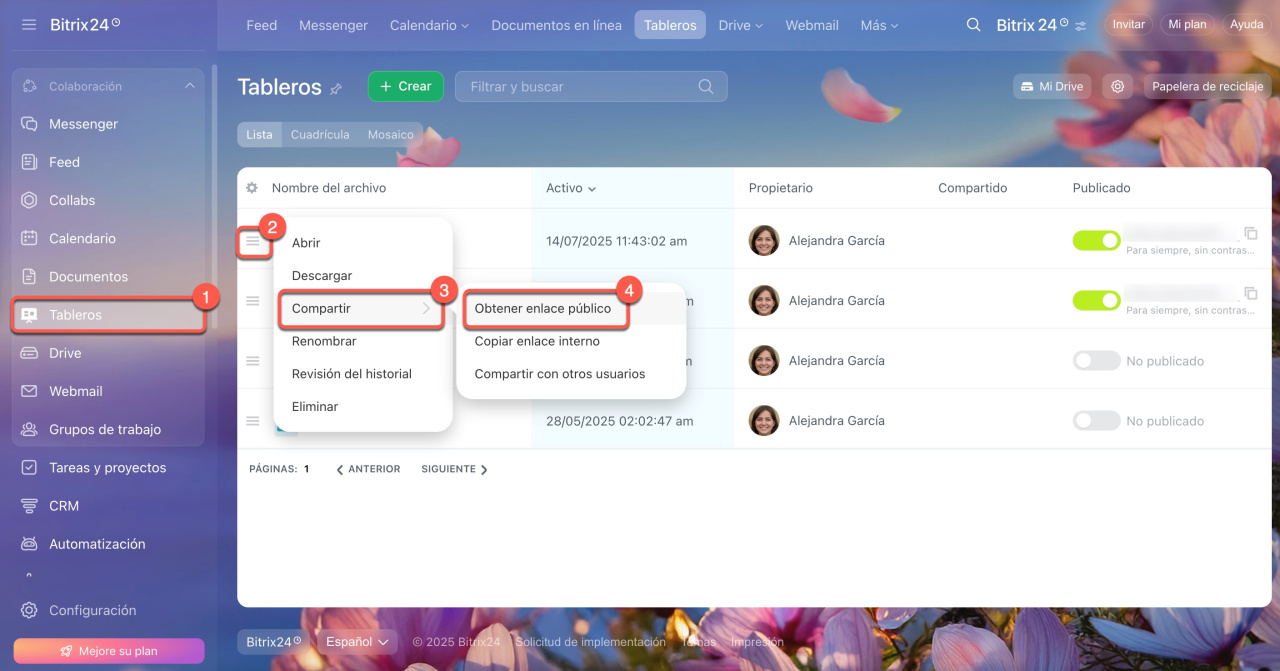Click the column settings gear in table header
The height and width of the screenshot is (671, 1280).
click(252, 188)
